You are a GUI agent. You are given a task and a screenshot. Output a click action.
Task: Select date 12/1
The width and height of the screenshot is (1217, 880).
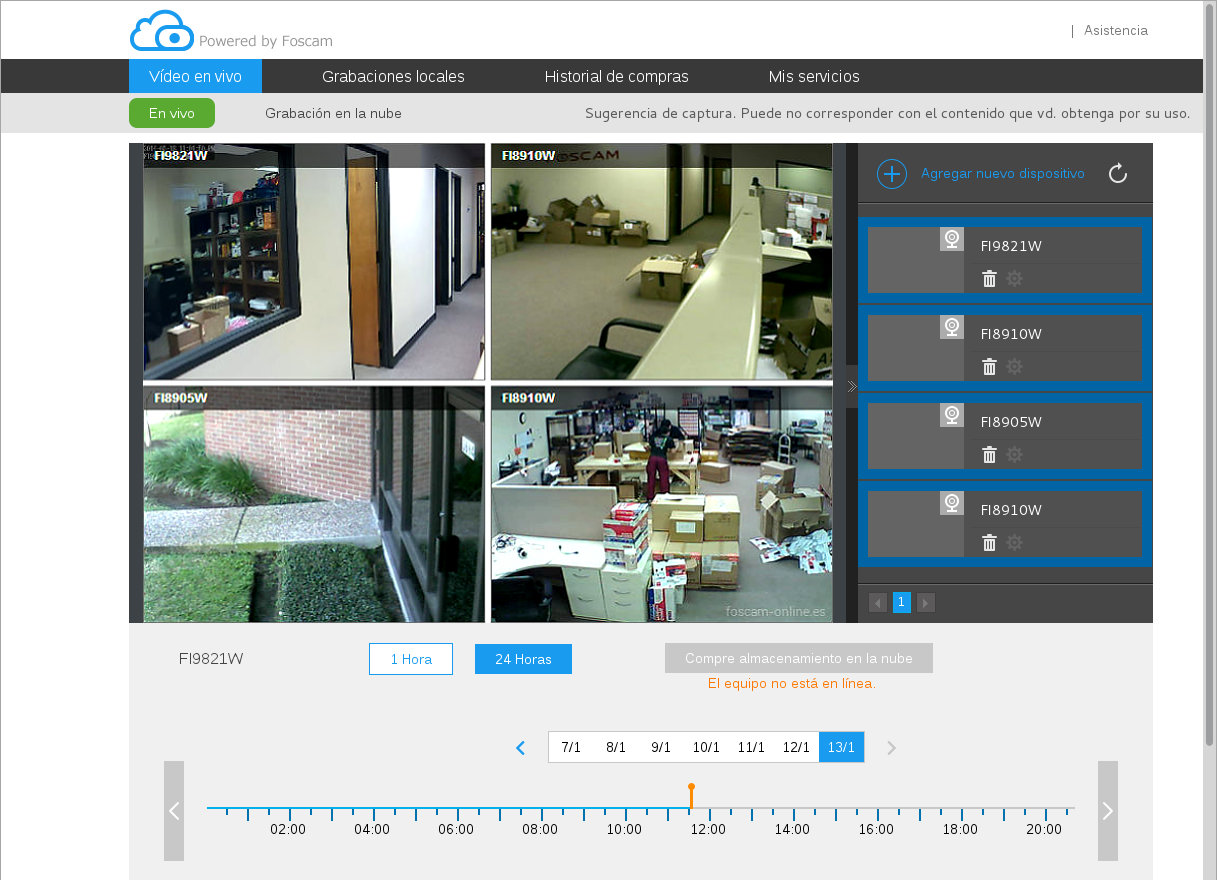796,747
